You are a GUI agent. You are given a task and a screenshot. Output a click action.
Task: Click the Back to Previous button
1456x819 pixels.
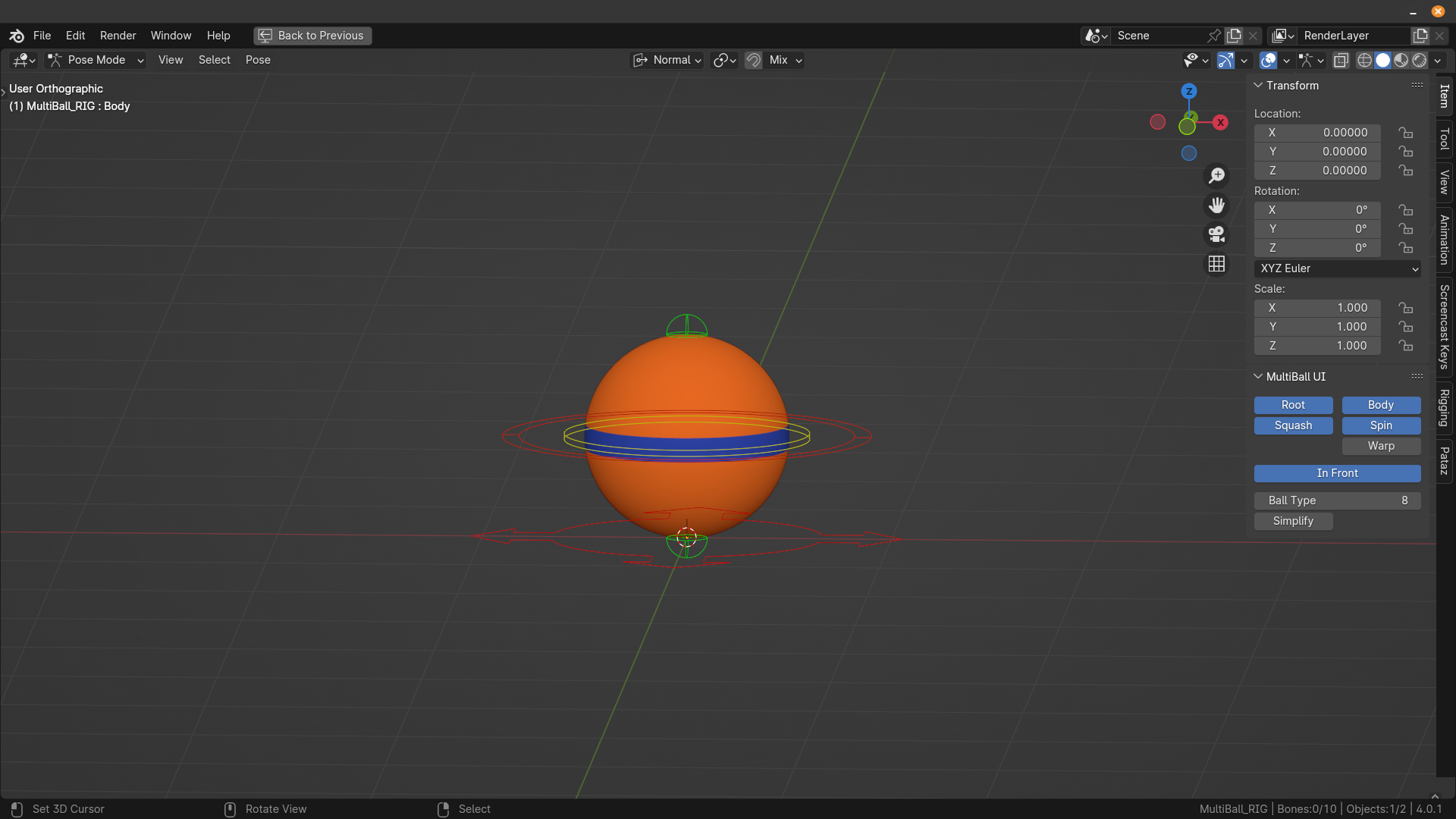[312, 36]
